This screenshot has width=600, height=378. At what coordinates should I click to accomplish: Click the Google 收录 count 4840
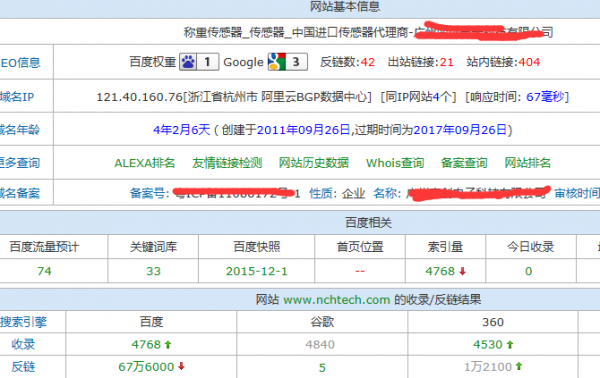pos(320,345)
